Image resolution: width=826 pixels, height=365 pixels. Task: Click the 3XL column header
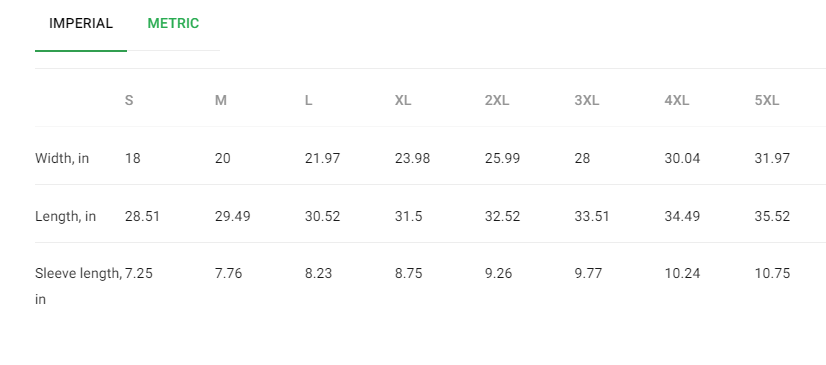pyautogui.click(x=587, y=101)
